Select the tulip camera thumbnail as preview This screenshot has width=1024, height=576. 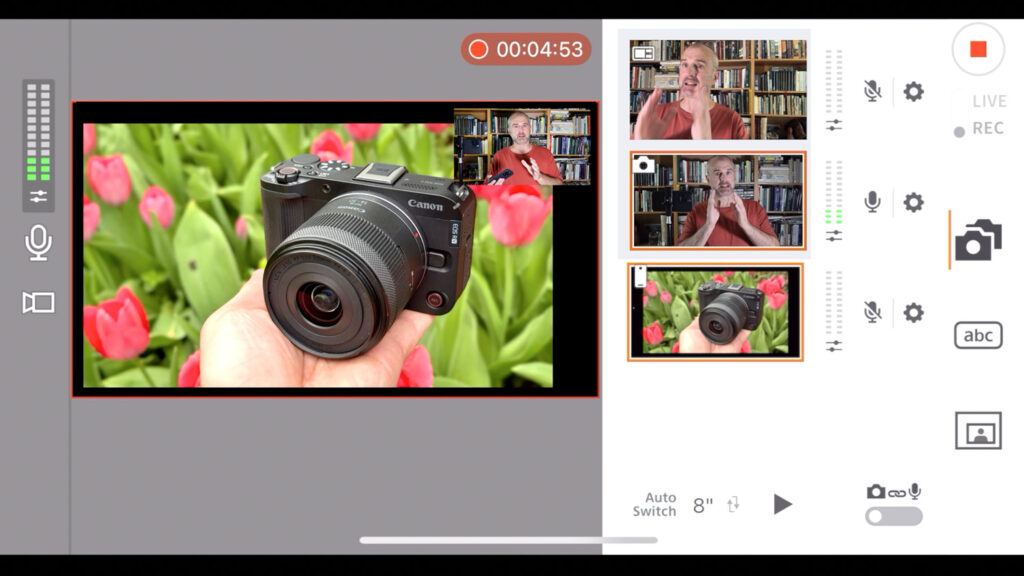(x=715, y=312)
